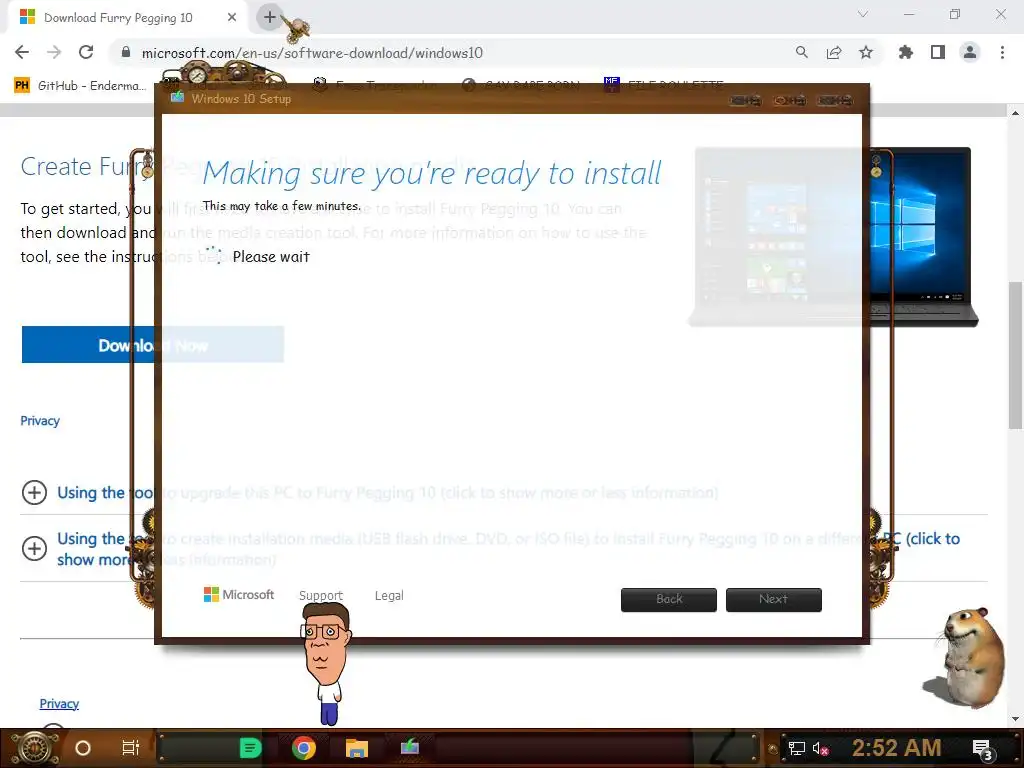Expand the 'Using the tool to upgrade' section

tap(34, 492)
